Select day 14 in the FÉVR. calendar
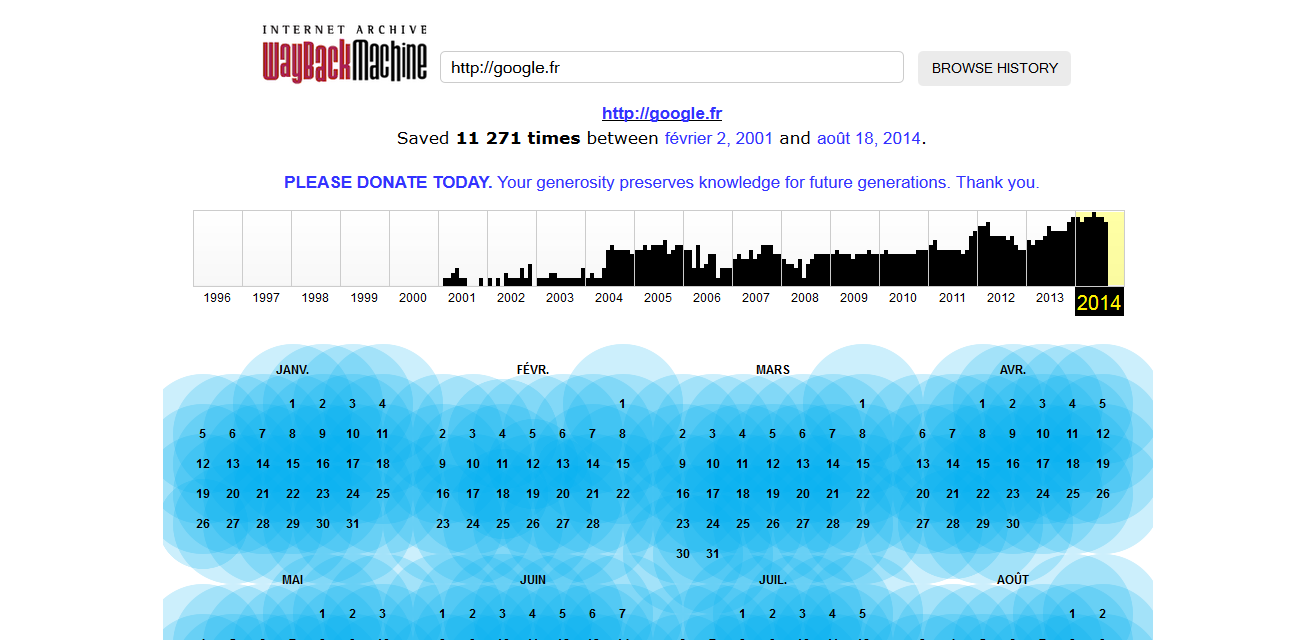Screen dimensions: 1311x640 593,464
